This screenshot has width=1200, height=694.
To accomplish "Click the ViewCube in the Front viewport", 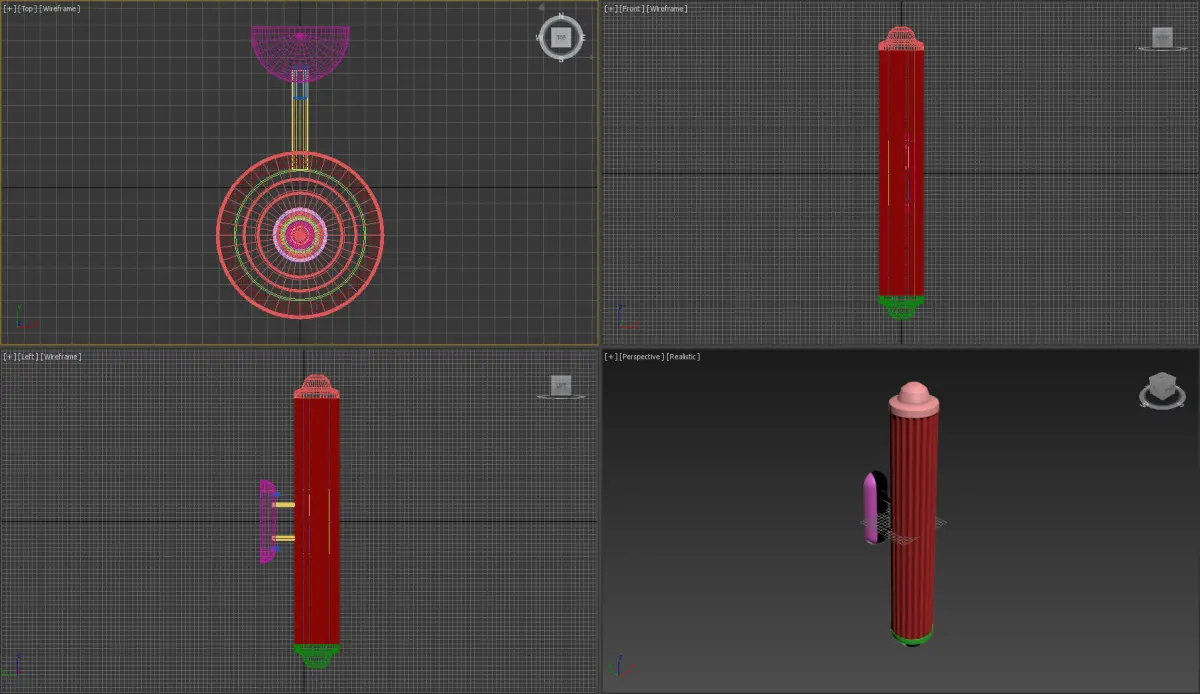I will 1162,37.
